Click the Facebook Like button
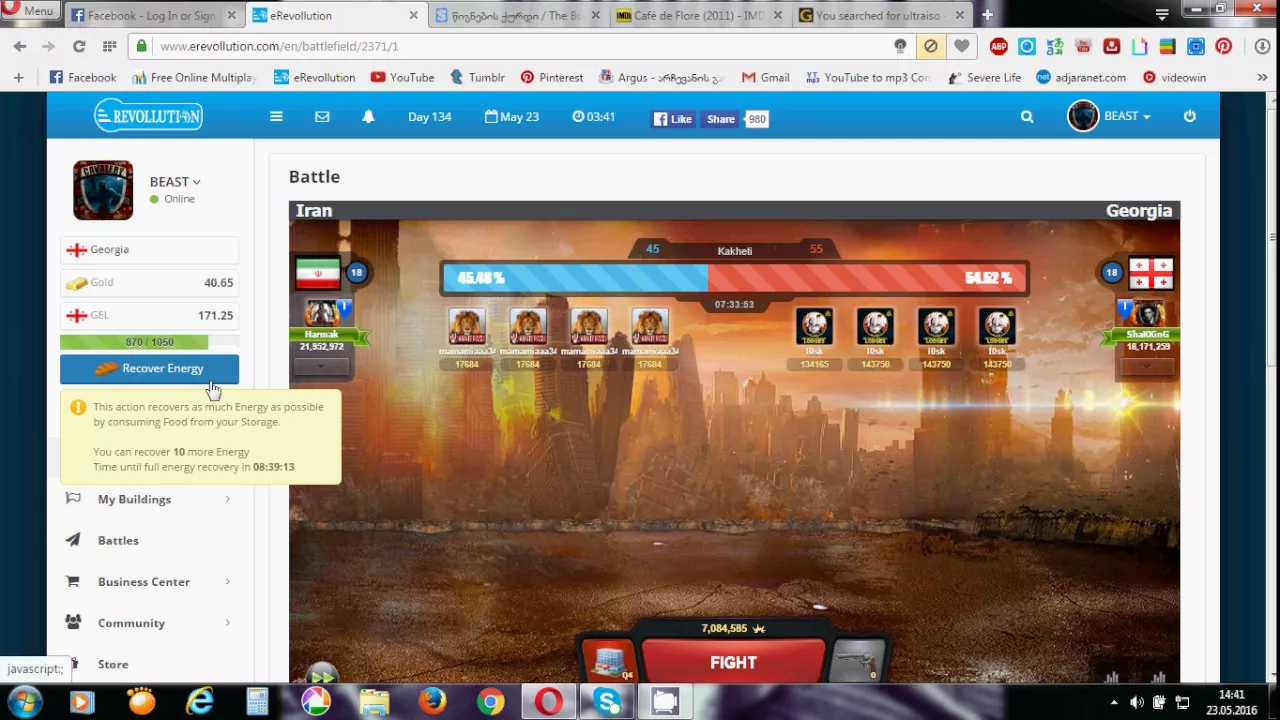 point(673,118)
